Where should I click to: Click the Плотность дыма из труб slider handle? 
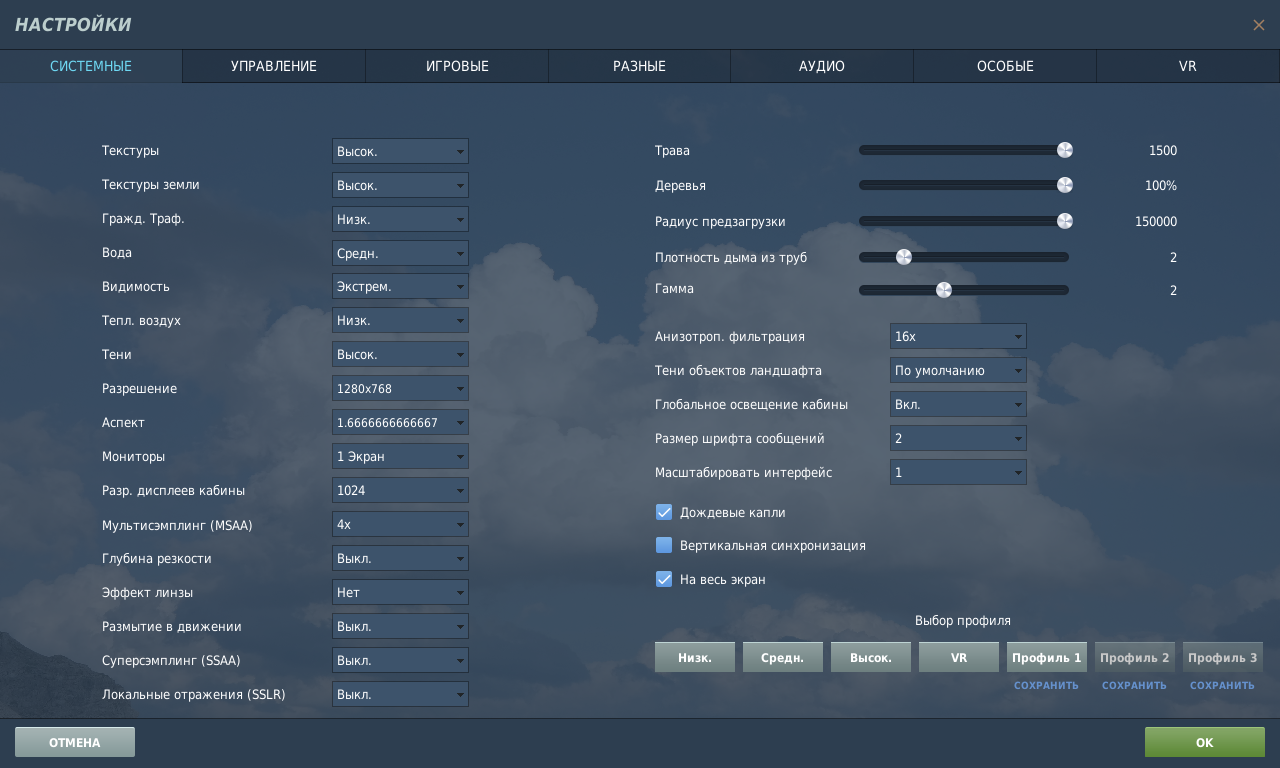904,257
